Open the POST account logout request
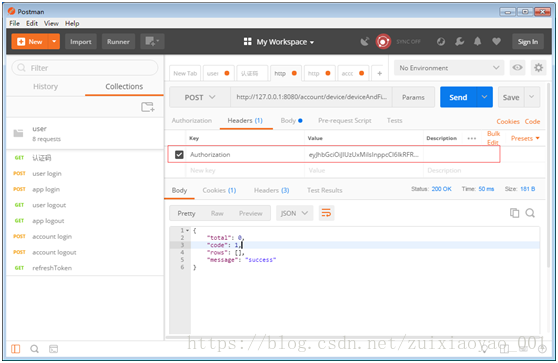558x363 pixels. (85, 252)
